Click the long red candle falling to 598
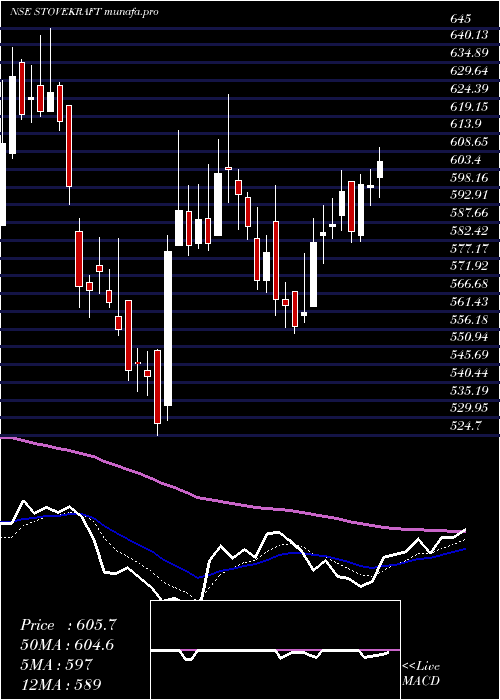 tap(69, 146)
